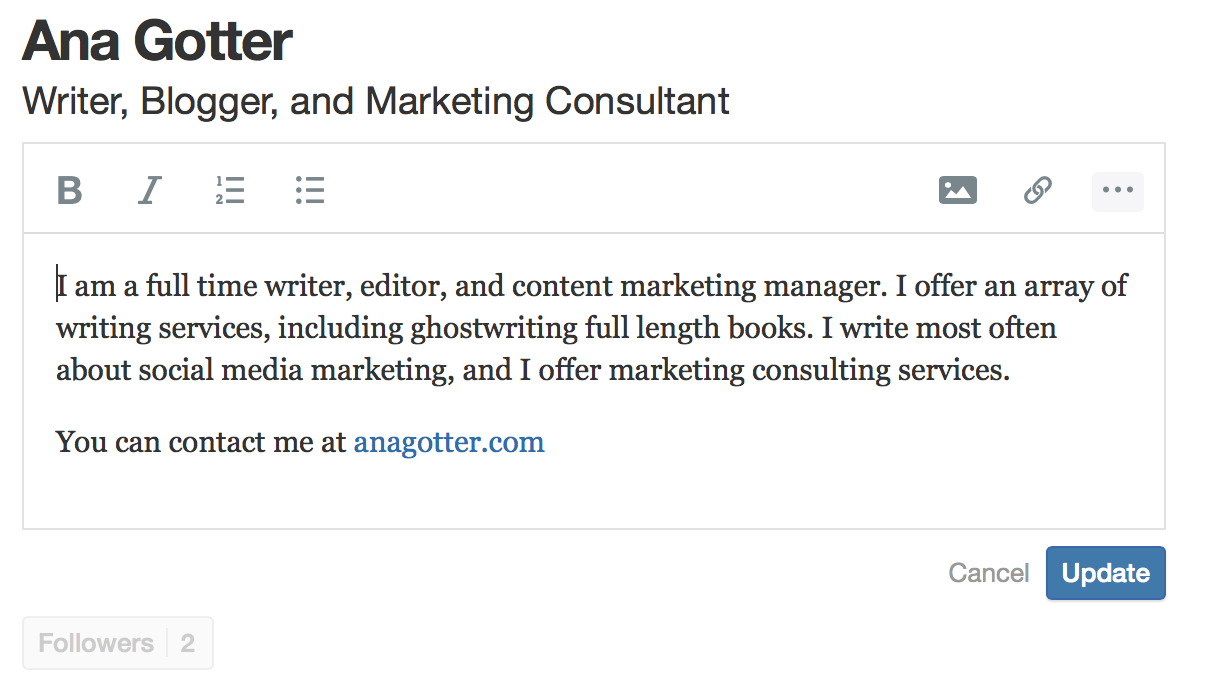Viewport: 1212px width, 700px height.
Task: Add a hyperlink with the chain icon
Action: (x=1038, y=190)
